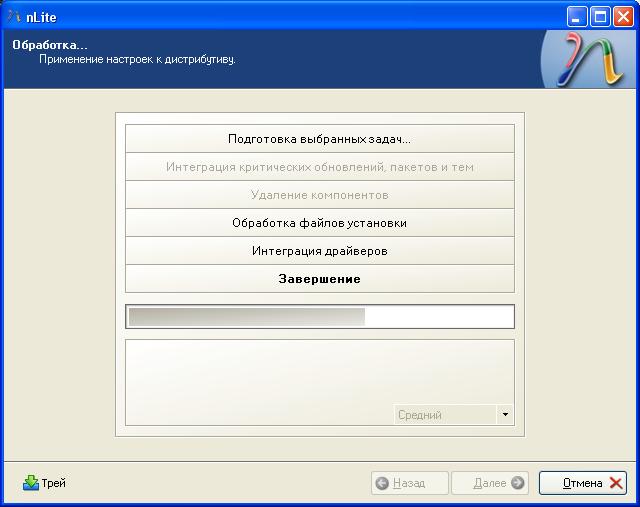The height and width of the screenshot is (507, 640).
Task: Click the processing progress bar
Action: pos(320,316)
